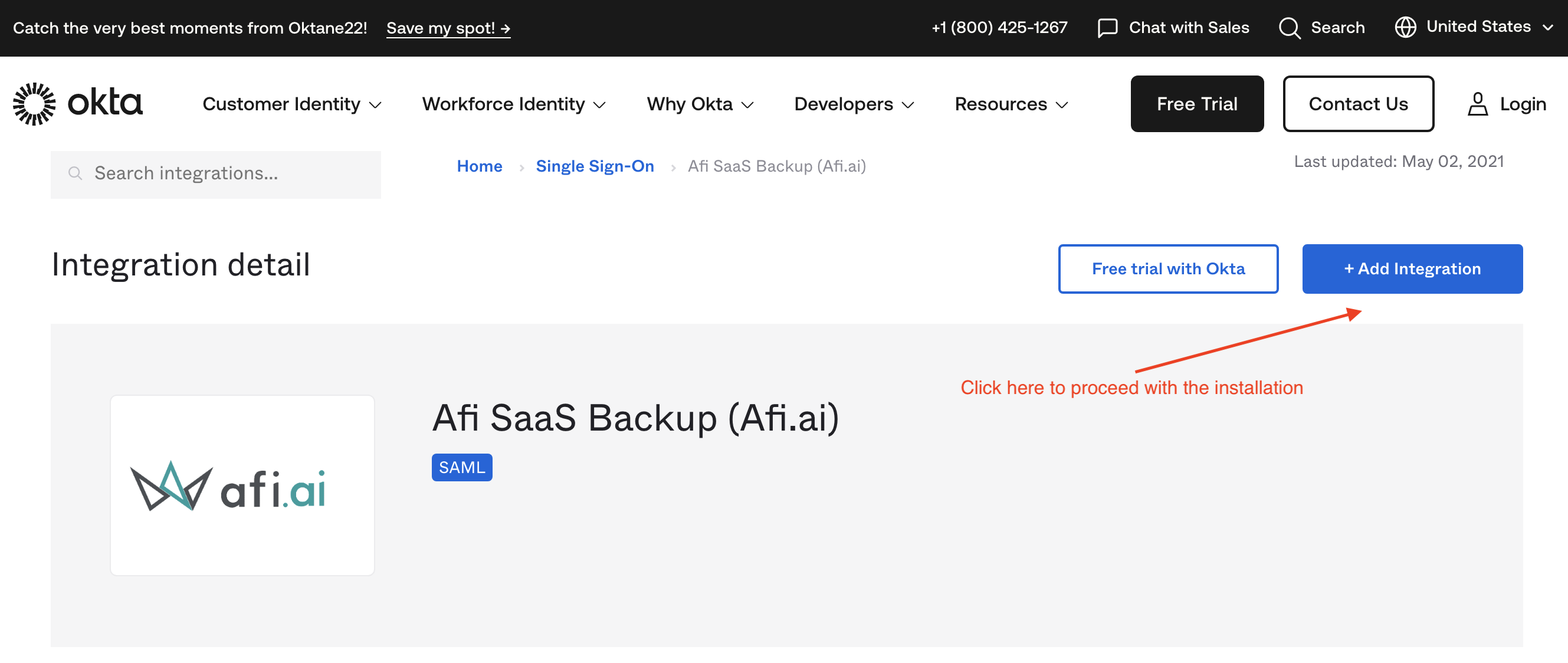Click the afi.ai logo thumbnail
This screenshot has width=1568, height=663.
coord(242,485)
